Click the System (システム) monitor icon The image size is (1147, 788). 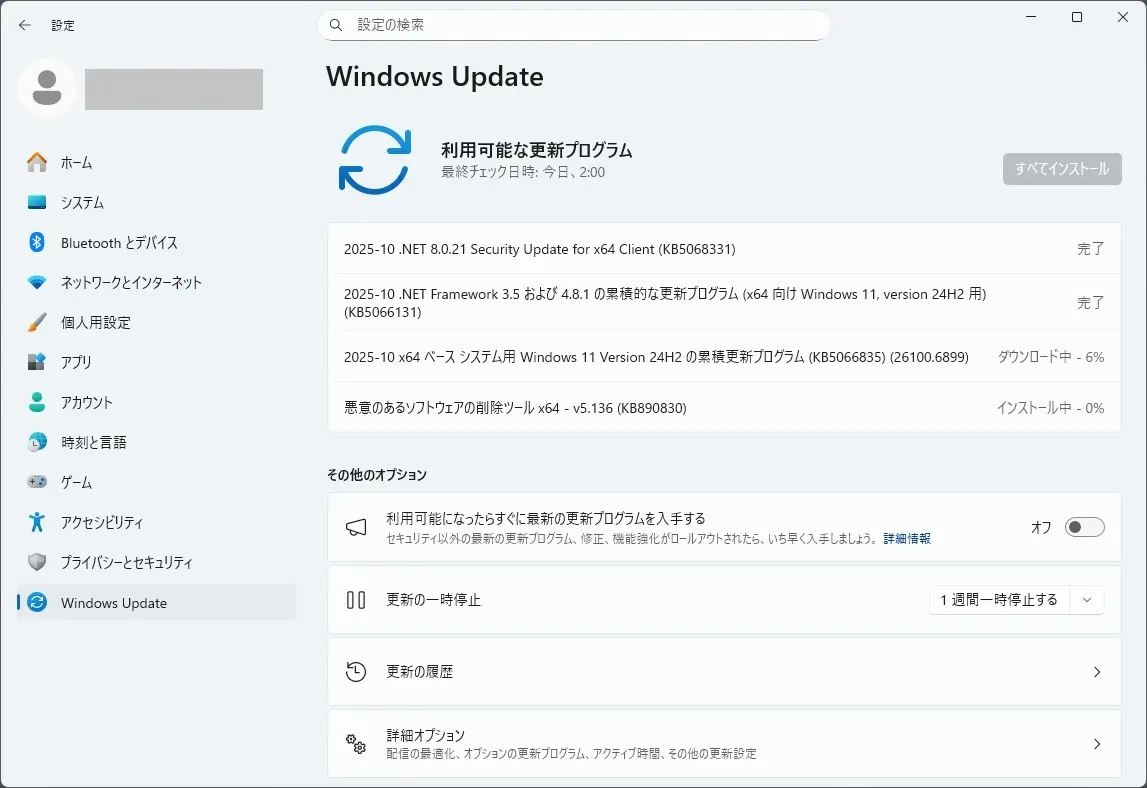point(37,202)
